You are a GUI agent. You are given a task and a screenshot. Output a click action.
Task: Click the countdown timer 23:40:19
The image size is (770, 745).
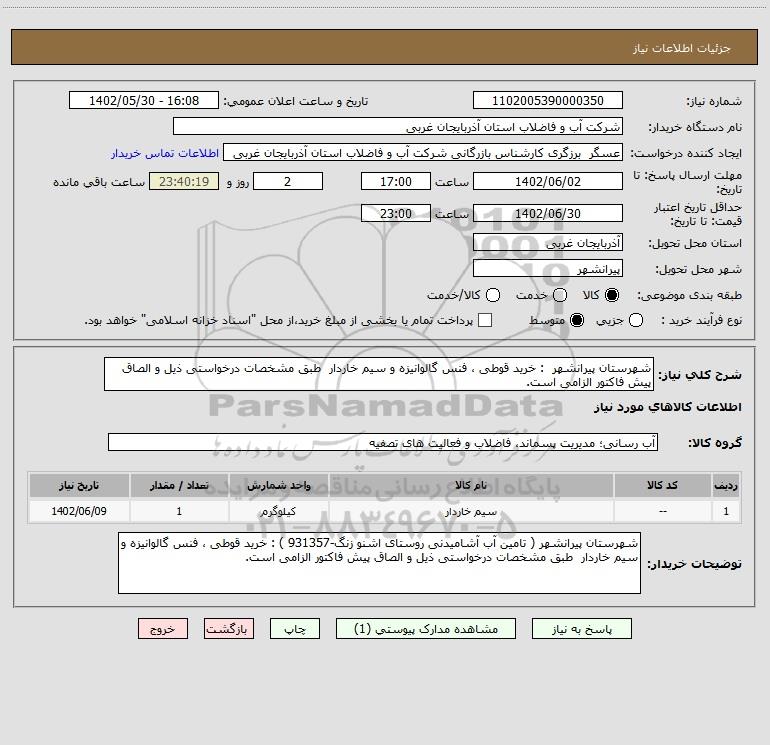pos(184,181)
